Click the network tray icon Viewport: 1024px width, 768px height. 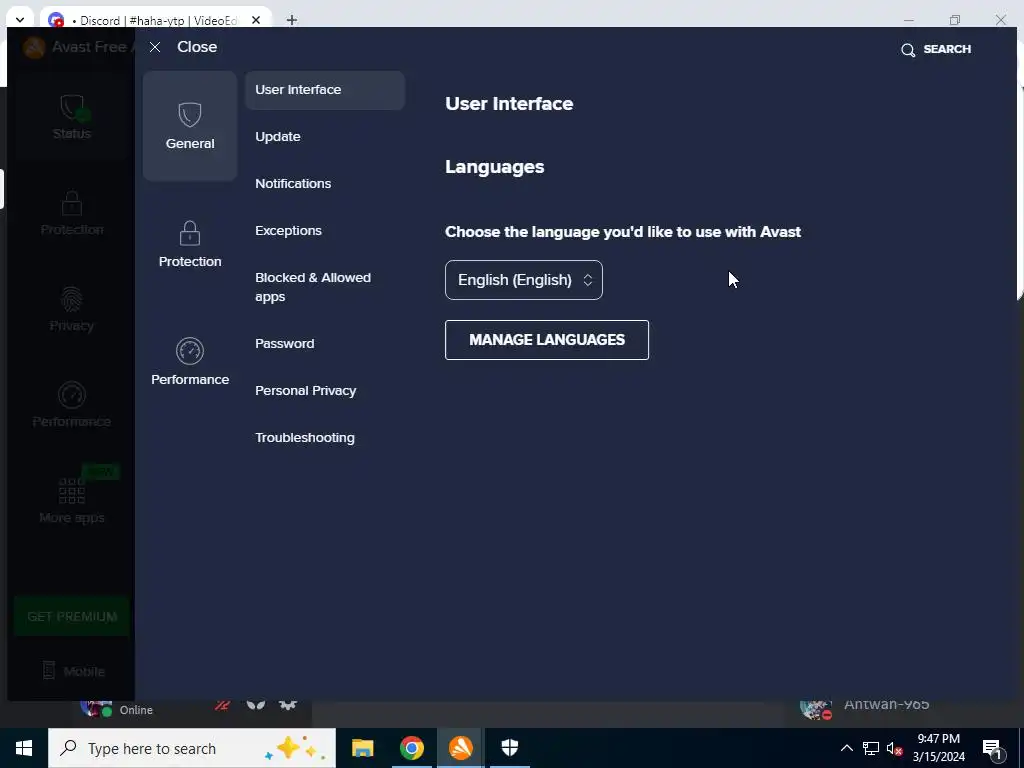[x=871, y=748]
